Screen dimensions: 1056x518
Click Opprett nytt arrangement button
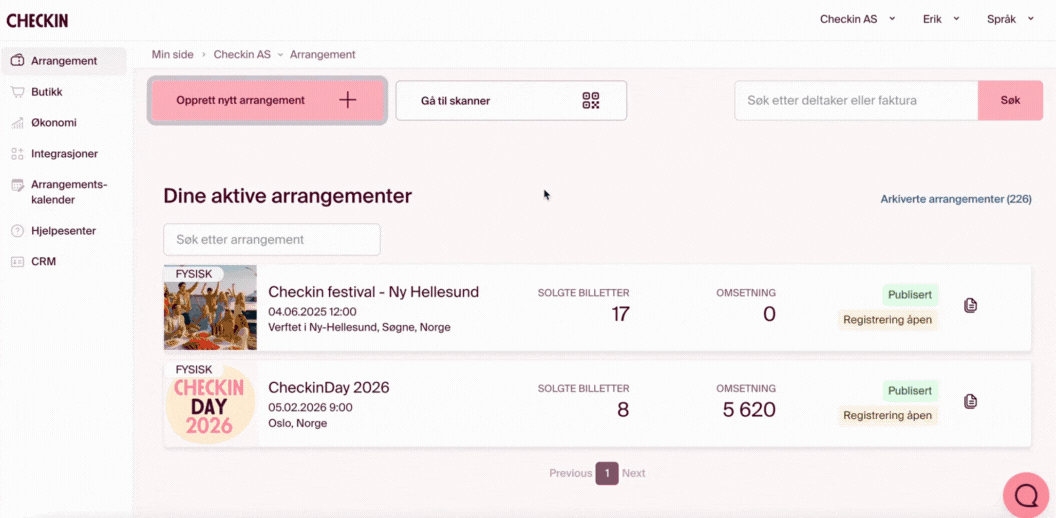[x=267, y=100]
